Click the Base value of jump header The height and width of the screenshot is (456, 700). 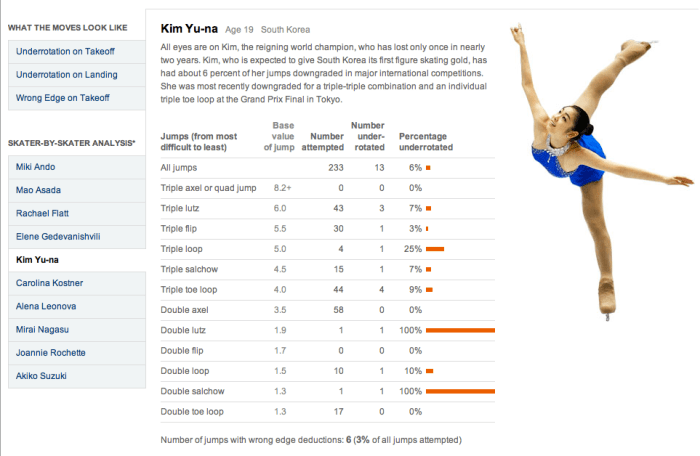(x=282, y=135)
